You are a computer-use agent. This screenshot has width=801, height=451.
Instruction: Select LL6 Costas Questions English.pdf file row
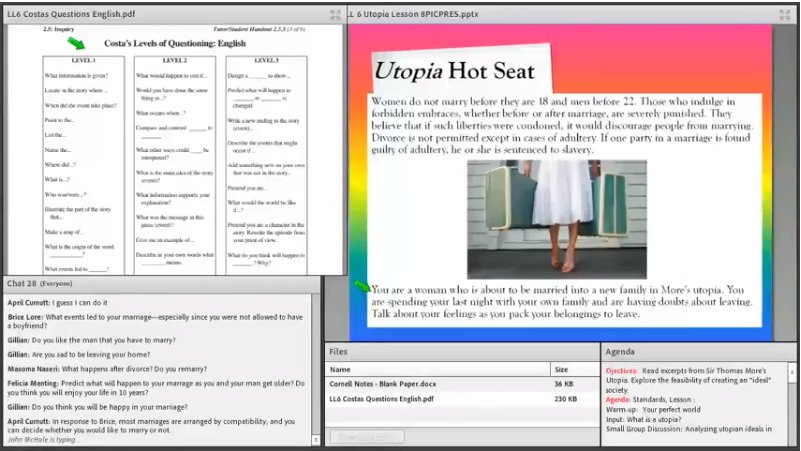[x=462, y=398]
